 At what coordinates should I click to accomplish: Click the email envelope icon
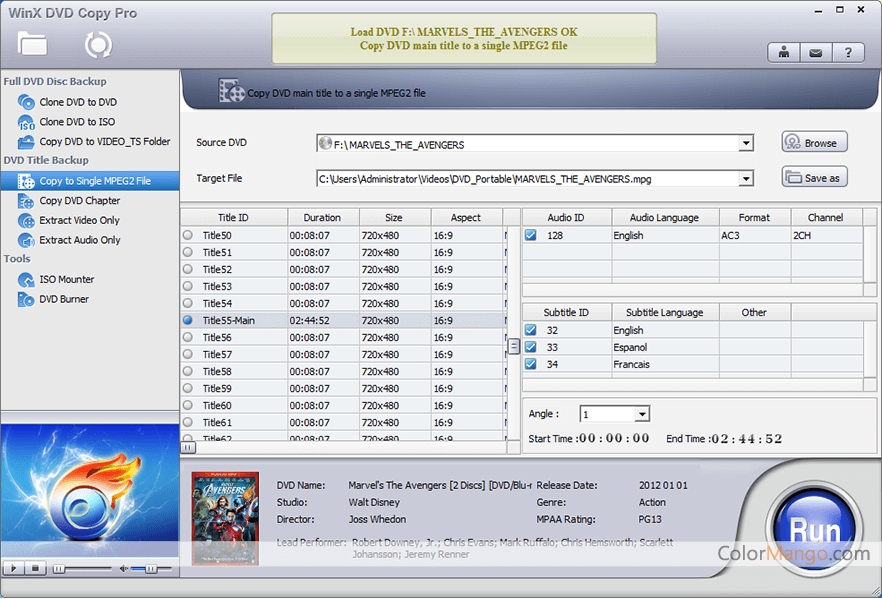817,53
